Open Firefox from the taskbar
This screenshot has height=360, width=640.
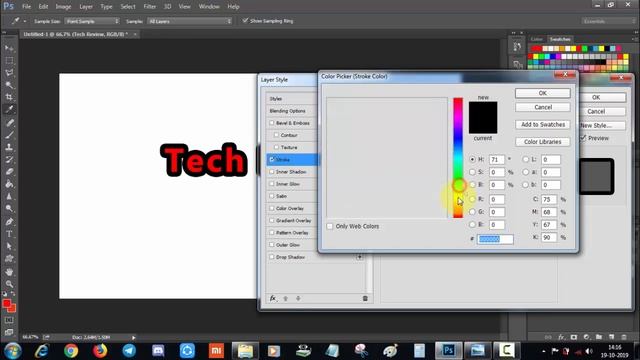100,351
